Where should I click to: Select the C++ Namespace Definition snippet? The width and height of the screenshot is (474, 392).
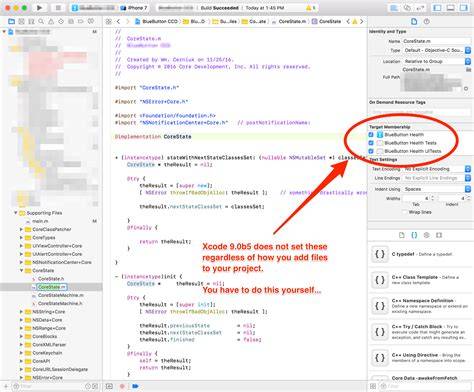(421, 306)
